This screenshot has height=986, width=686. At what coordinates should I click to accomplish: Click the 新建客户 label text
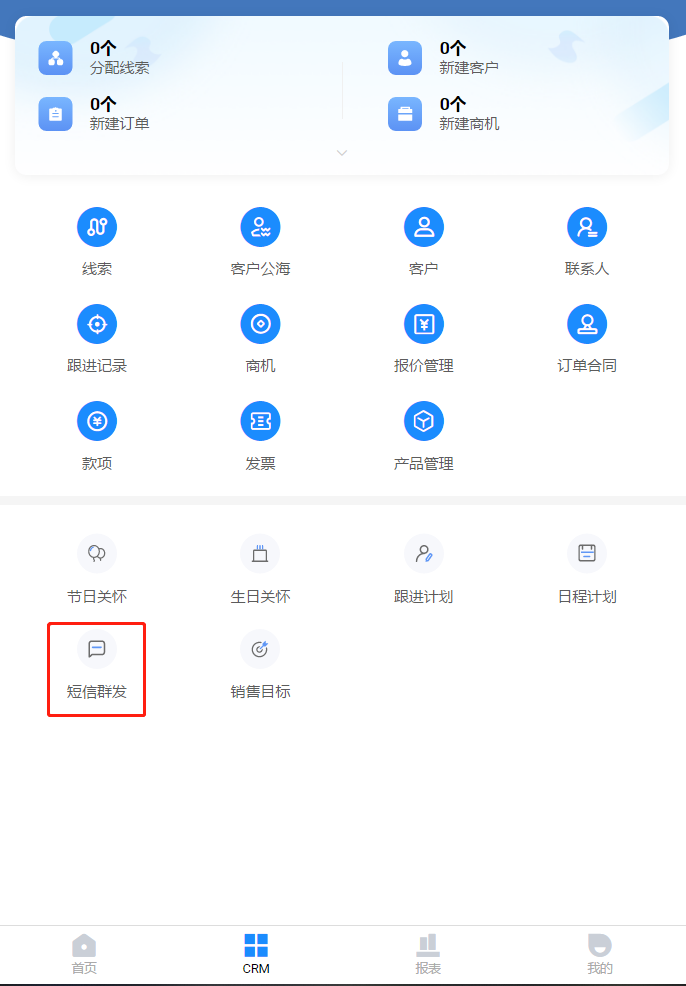[x=469, y=68]
